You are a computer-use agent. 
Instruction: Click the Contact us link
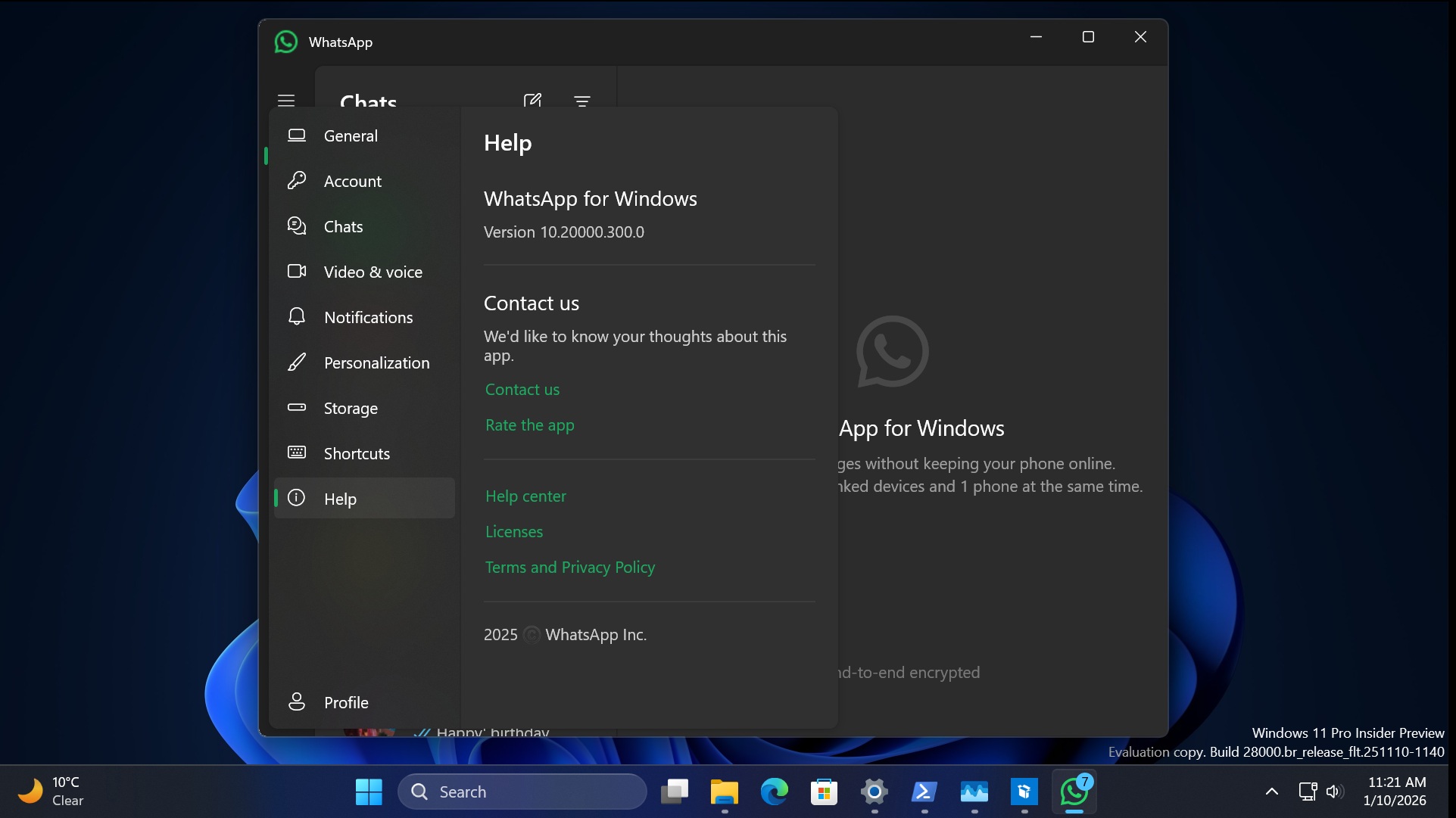point(522,389)
